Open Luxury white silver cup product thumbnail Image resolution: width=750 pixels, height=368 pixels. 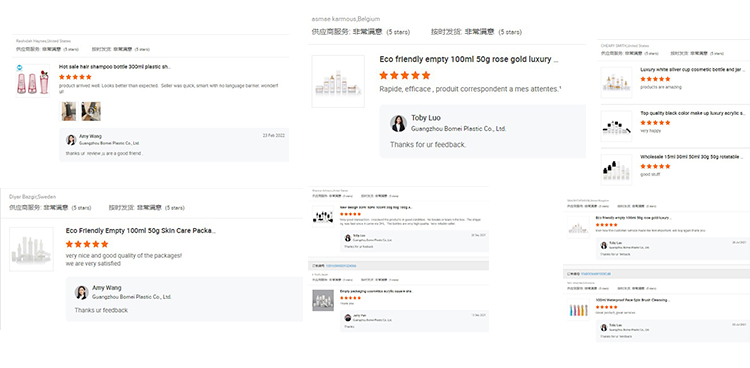[617, 82]
